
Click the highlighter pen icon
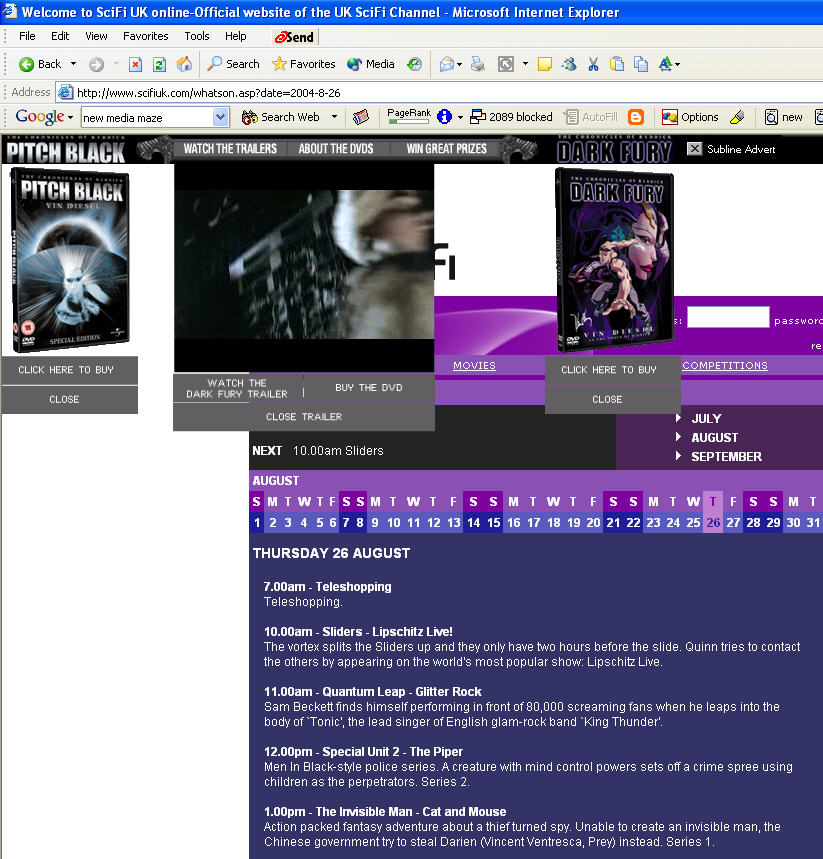738,117
